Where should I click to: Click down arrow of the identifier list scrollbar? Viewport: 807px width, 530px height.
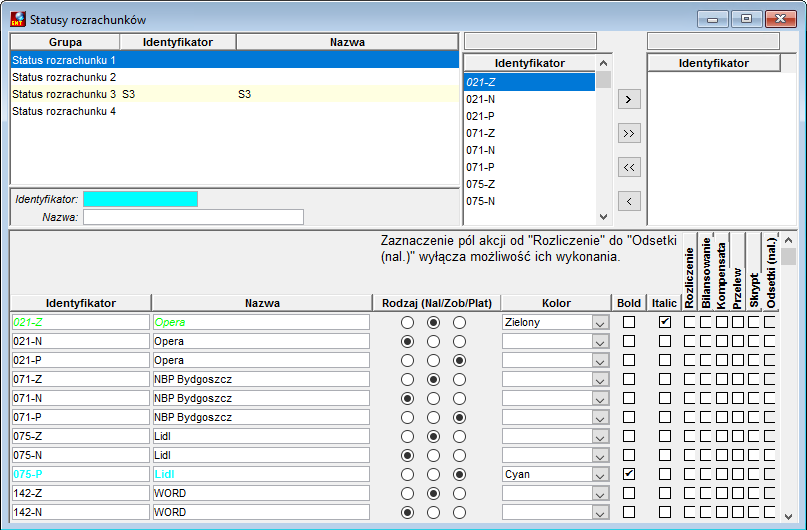coord(604,217)
